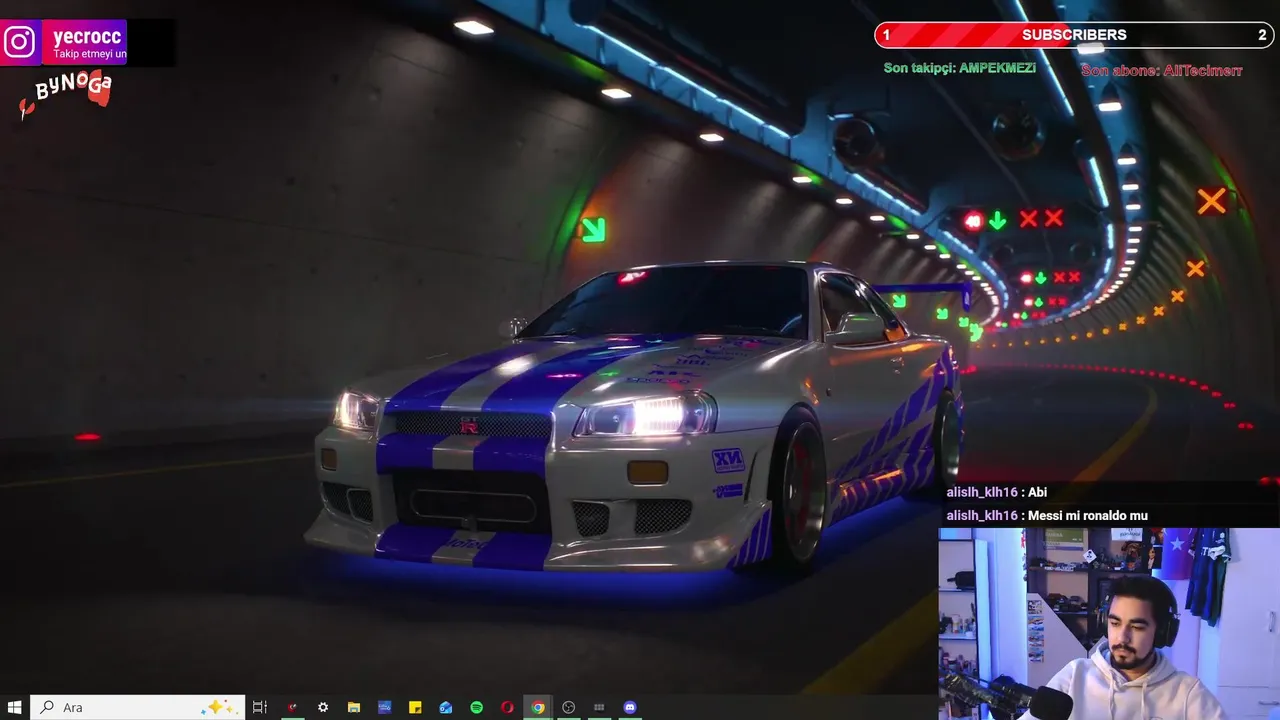
Task: Open the Outlook mail taskbar icon
Action: (x=446, y=707)
